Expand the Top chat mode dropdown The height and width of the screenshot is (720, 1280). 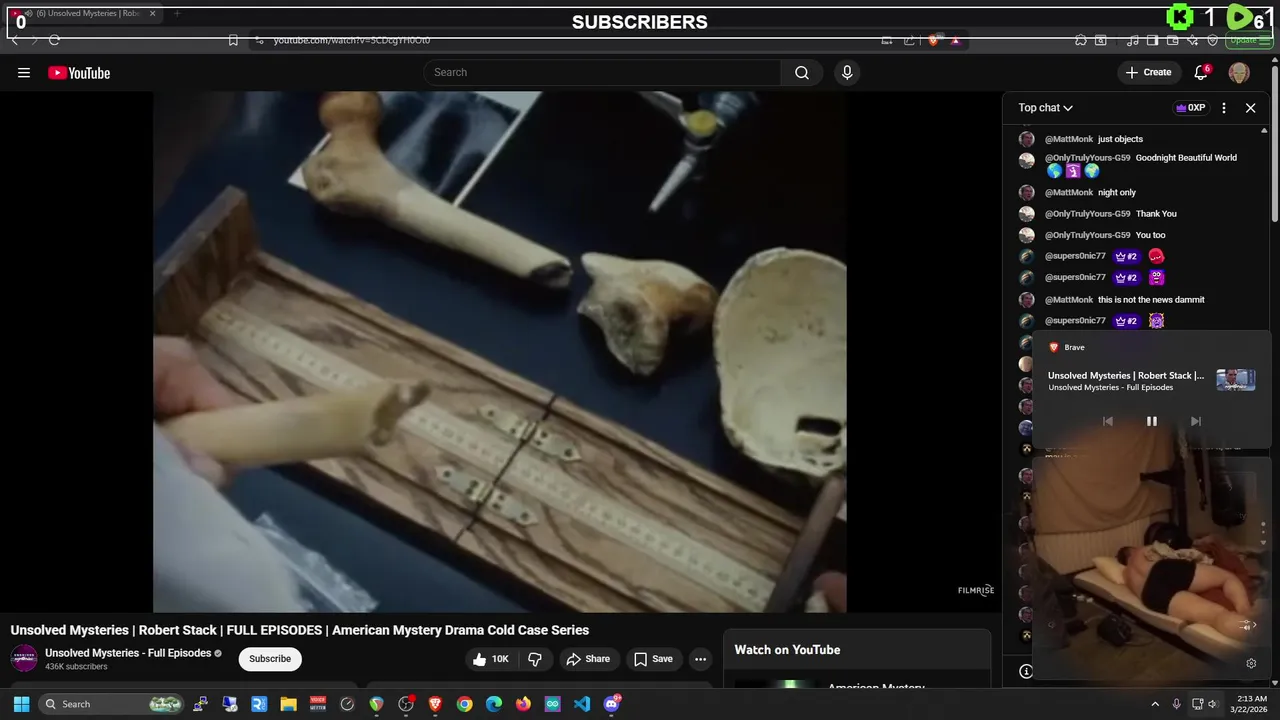pyautogui.click(x=1046, y=108)
